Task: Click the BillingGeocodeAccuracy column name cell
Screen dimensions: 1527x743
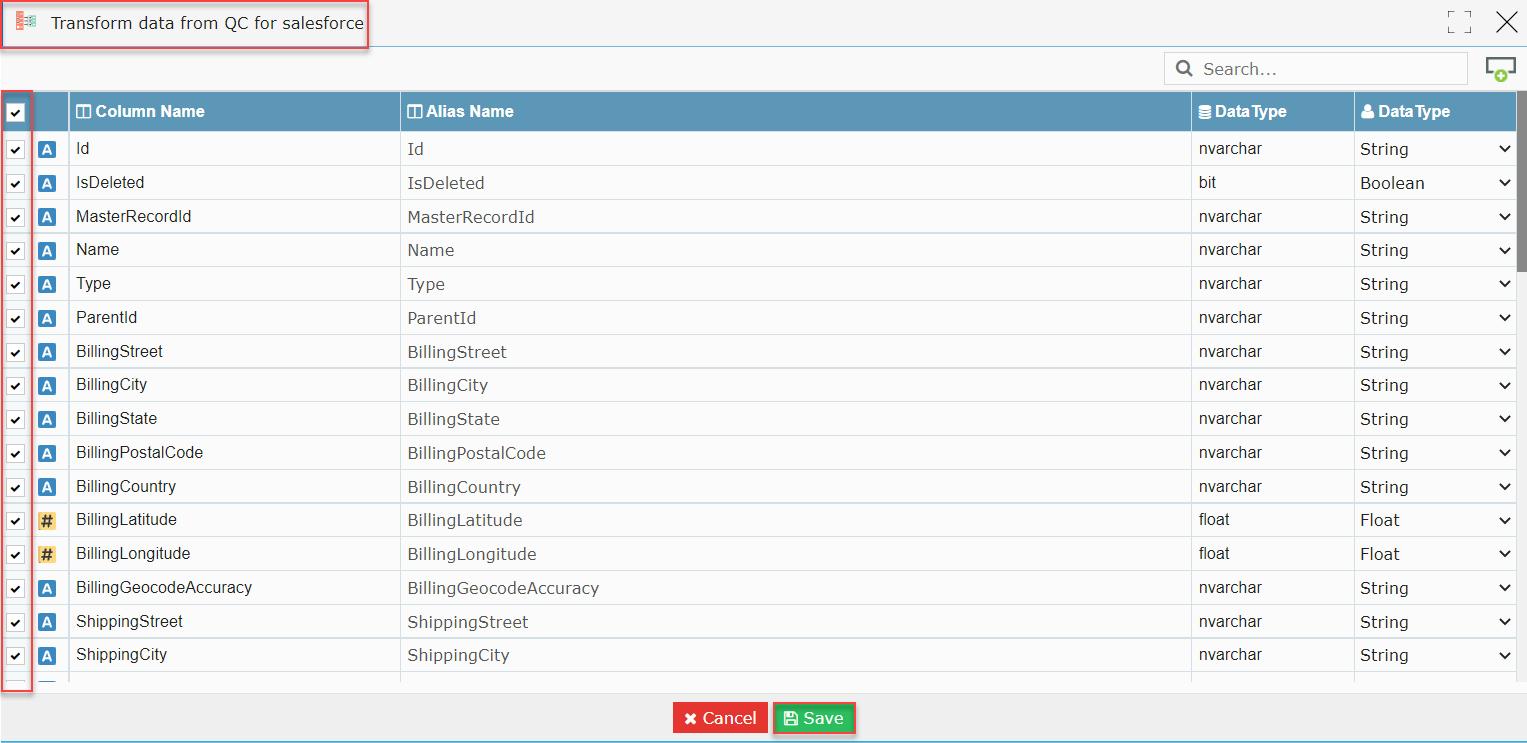Action: coord(234,588)
